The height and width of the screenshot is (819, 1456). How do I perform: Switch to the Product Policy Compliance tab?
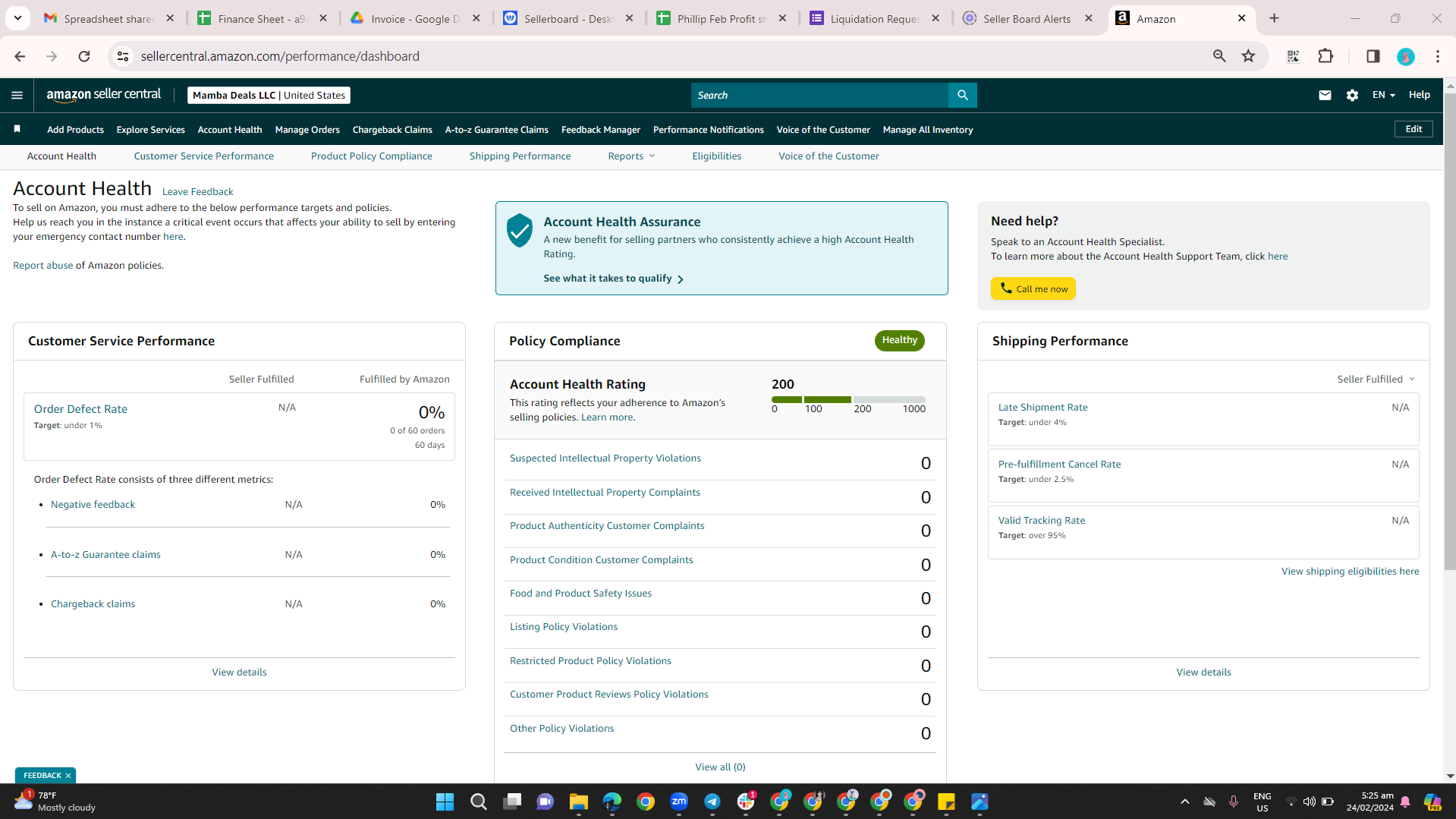371,156
